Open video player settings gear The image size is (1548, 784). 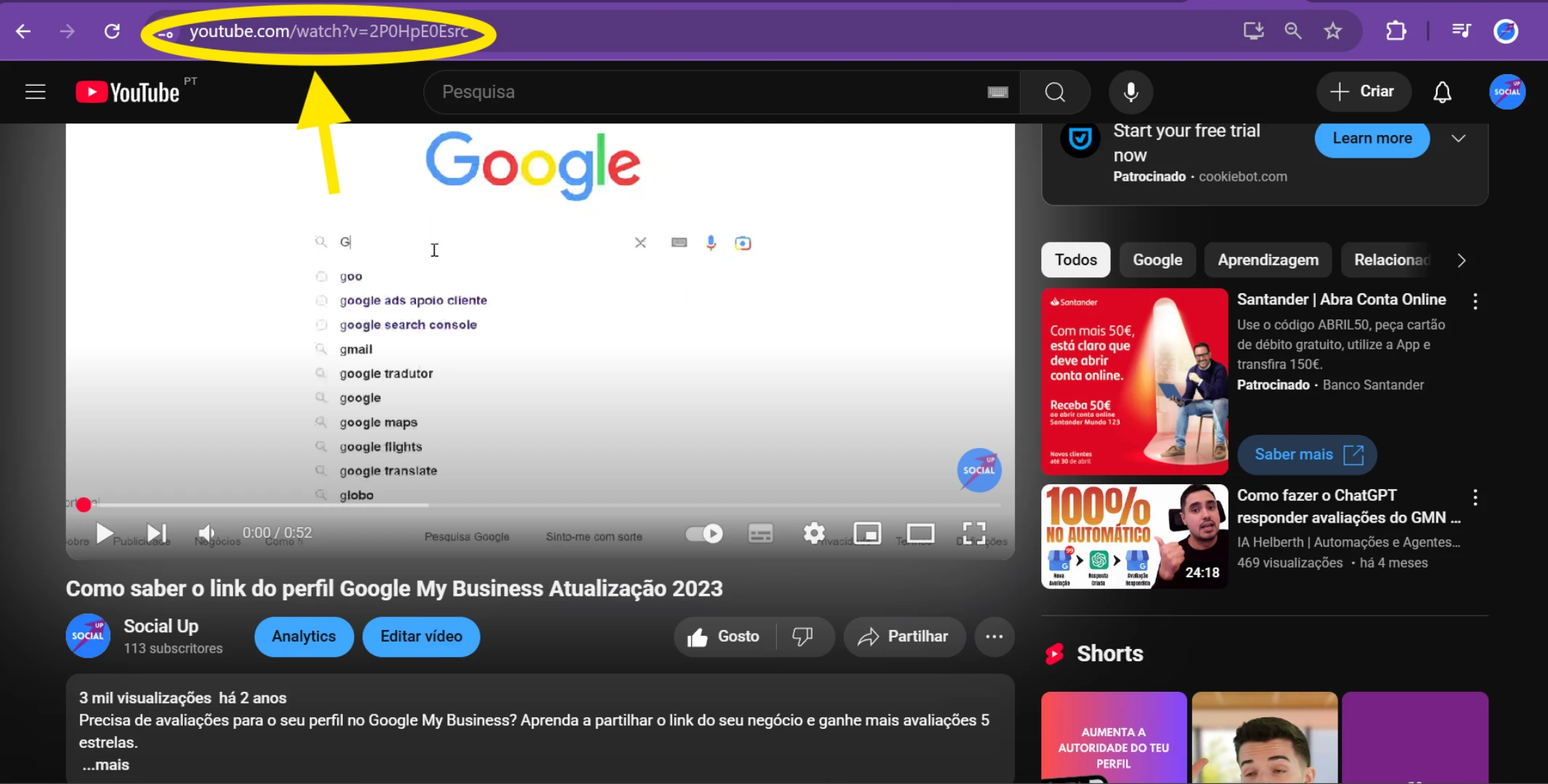(x=814, y=534)
